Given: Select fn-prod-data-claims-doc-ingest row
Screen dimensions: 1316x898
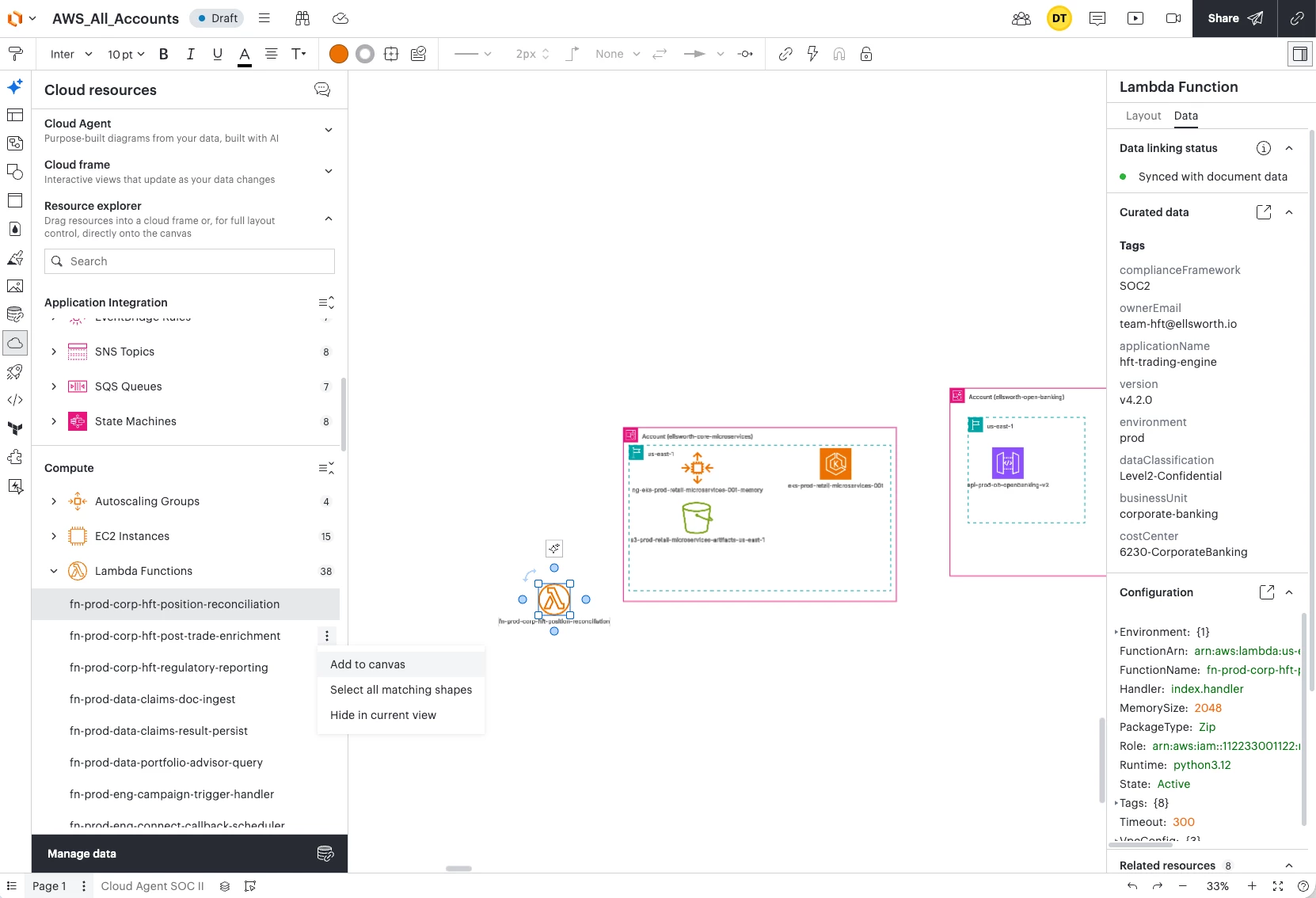Looking at the screenshot, I should 185,699.
